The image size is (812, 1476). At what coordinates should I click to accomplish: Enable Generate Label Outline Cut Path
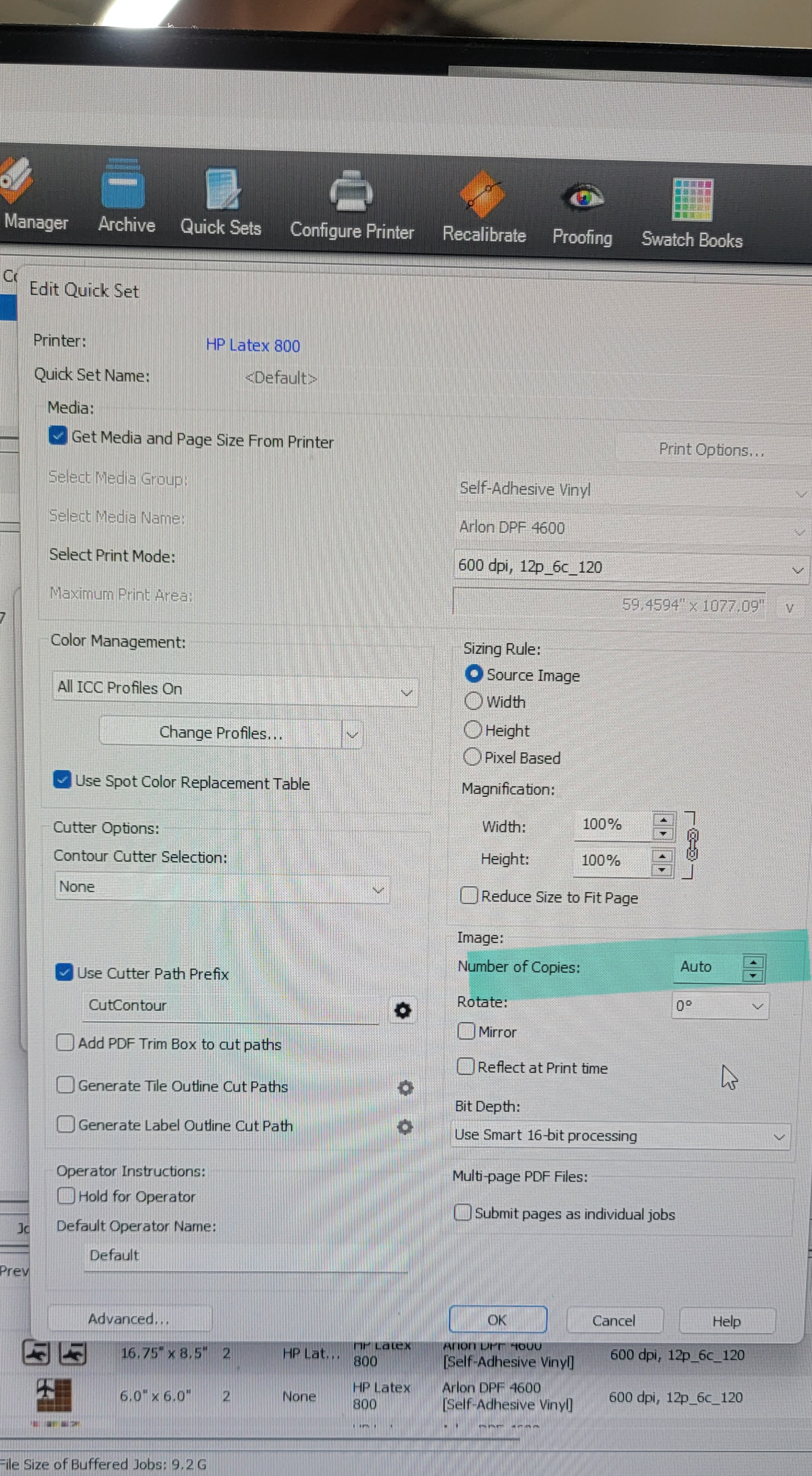pos(65,1124)
